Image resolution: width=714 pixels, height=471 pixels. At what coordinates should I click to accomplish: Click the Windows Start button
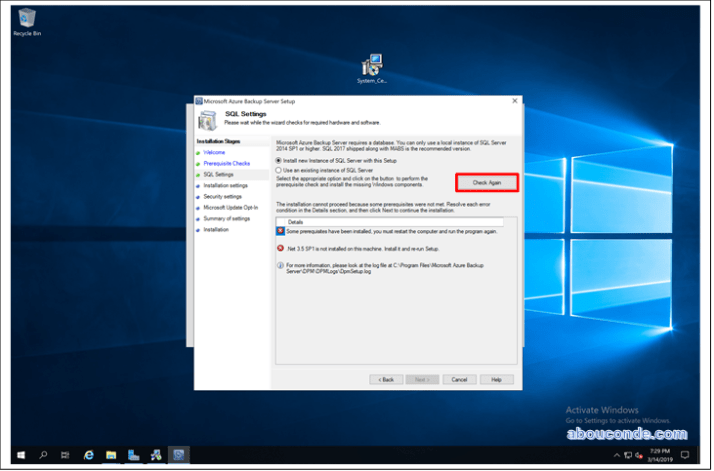click(20, 454)
